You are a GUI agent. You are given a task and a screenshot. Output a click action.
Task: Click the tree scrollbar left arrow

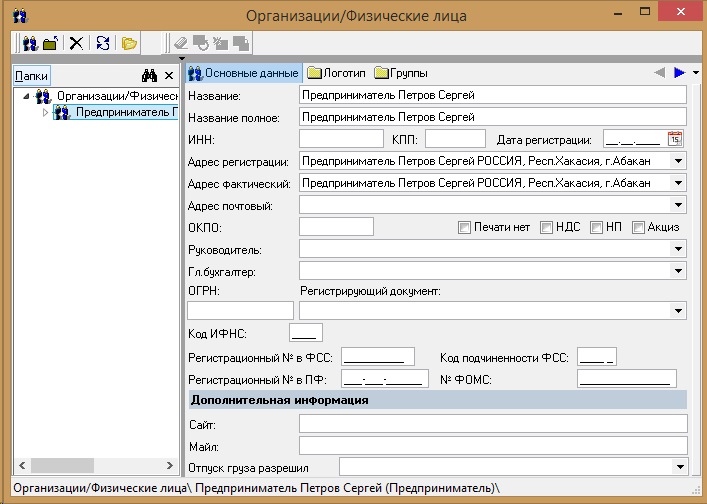click(22, 465)
